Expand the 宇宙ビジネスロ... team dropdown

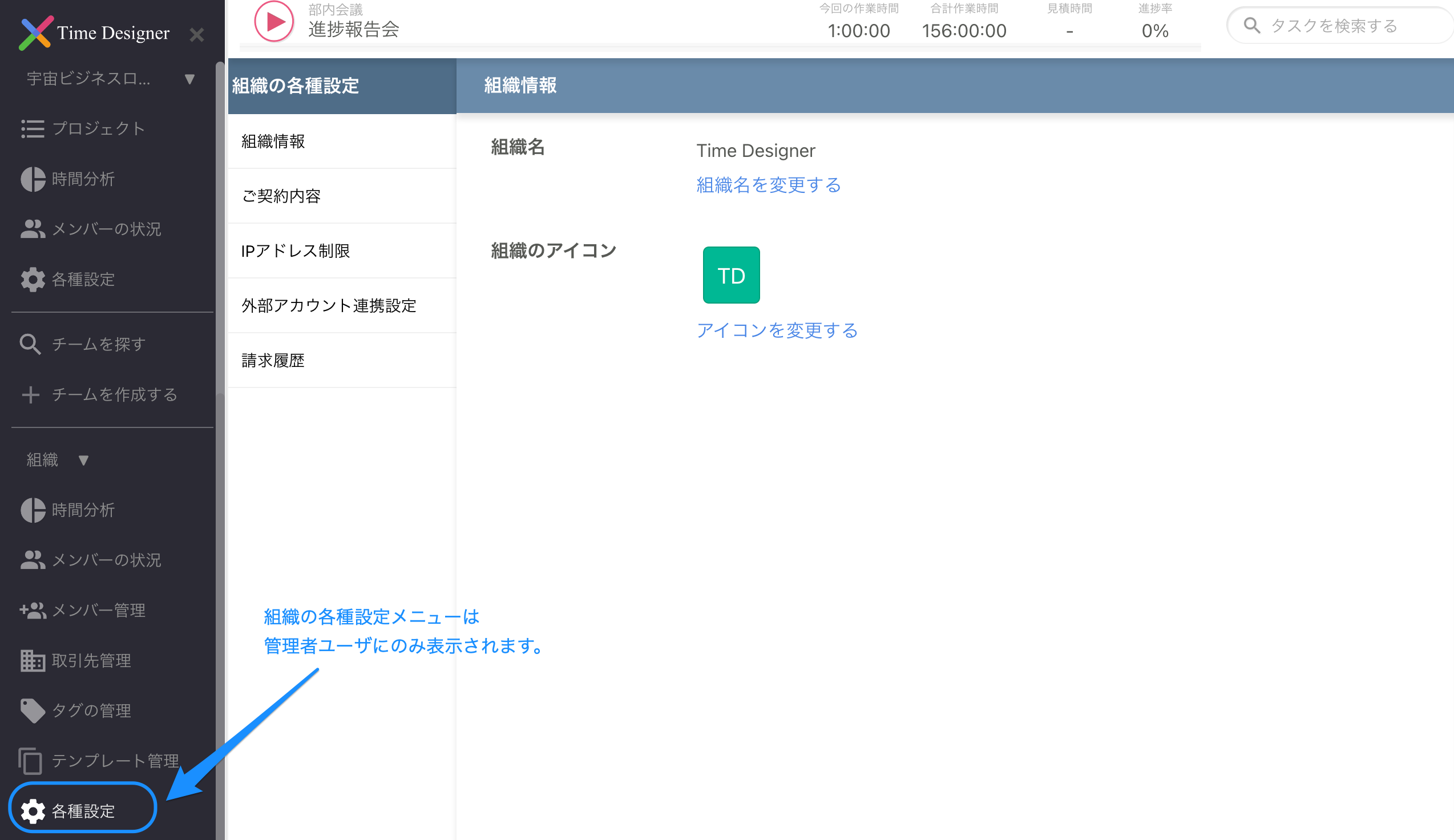coord(189,79)
